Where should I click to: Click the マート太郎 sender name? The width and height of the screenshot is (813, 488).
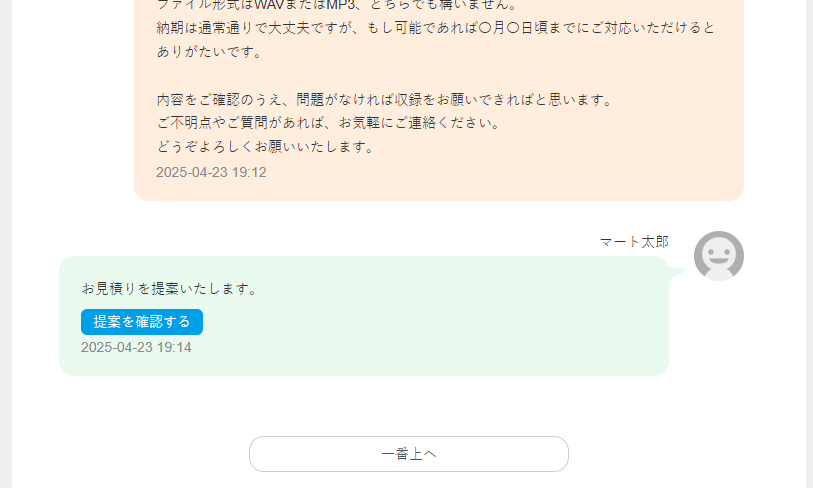click(634, 241)
